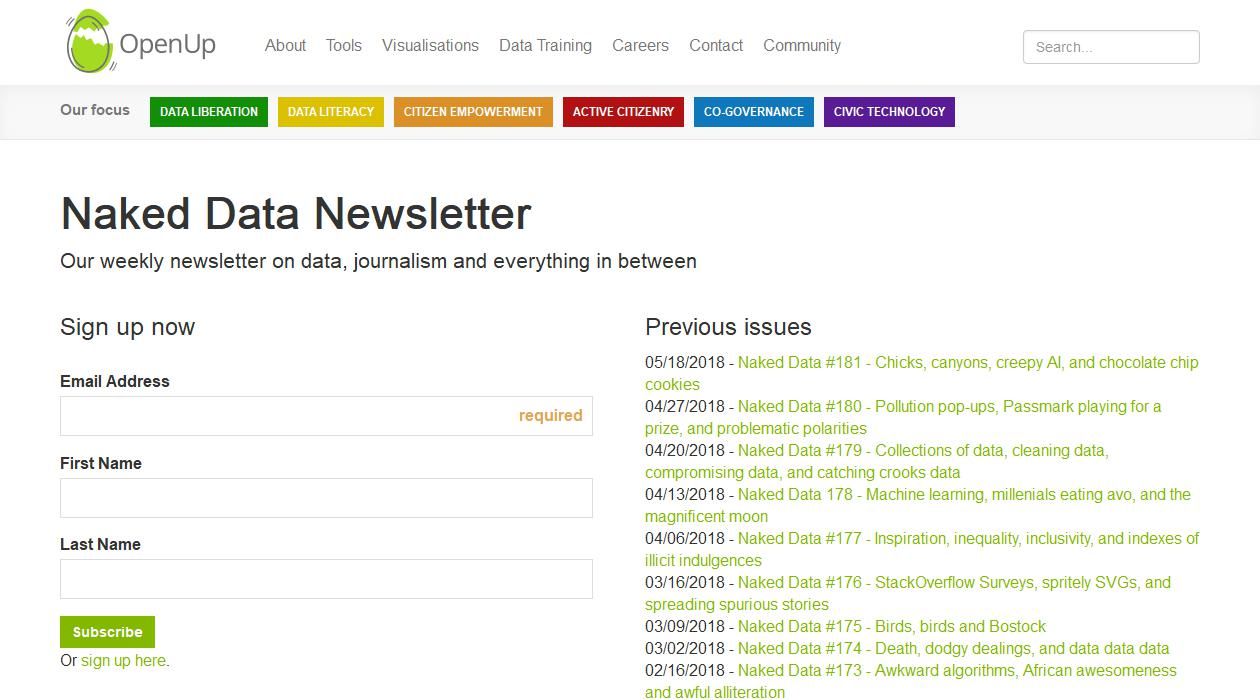
Task: Select the Active Citizenry focus tag
Action: coord(623,112)
